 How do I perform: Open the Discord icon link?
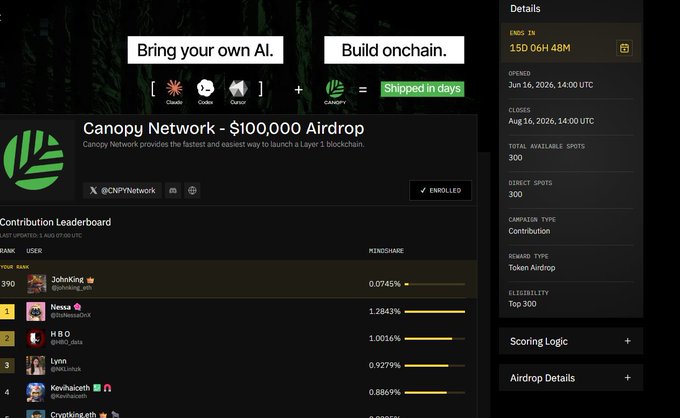[x=173, y=190]
